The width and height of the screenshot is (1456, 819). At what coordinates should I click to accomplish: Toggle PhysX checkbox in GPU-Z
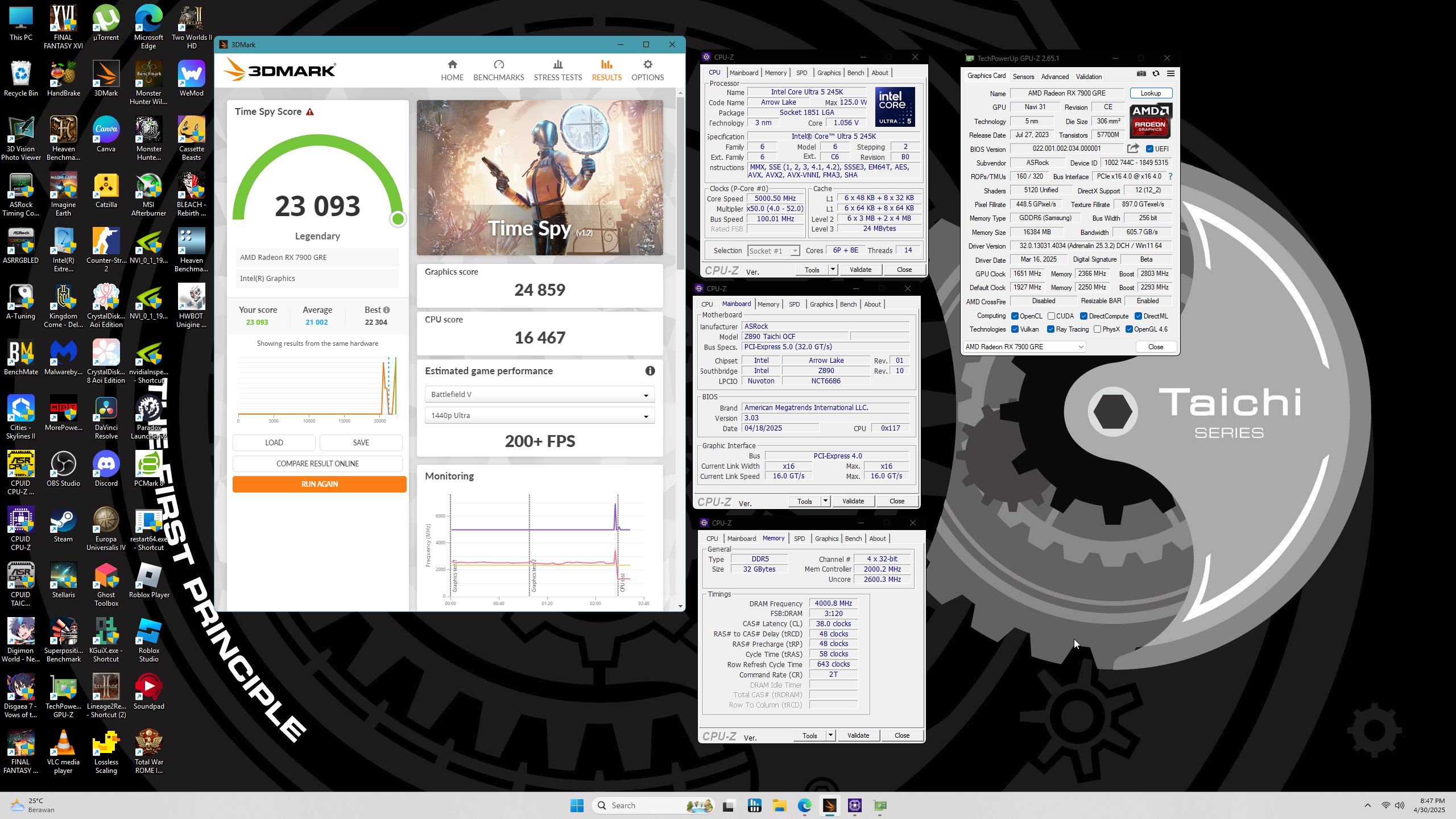(x=1097, y=329)
